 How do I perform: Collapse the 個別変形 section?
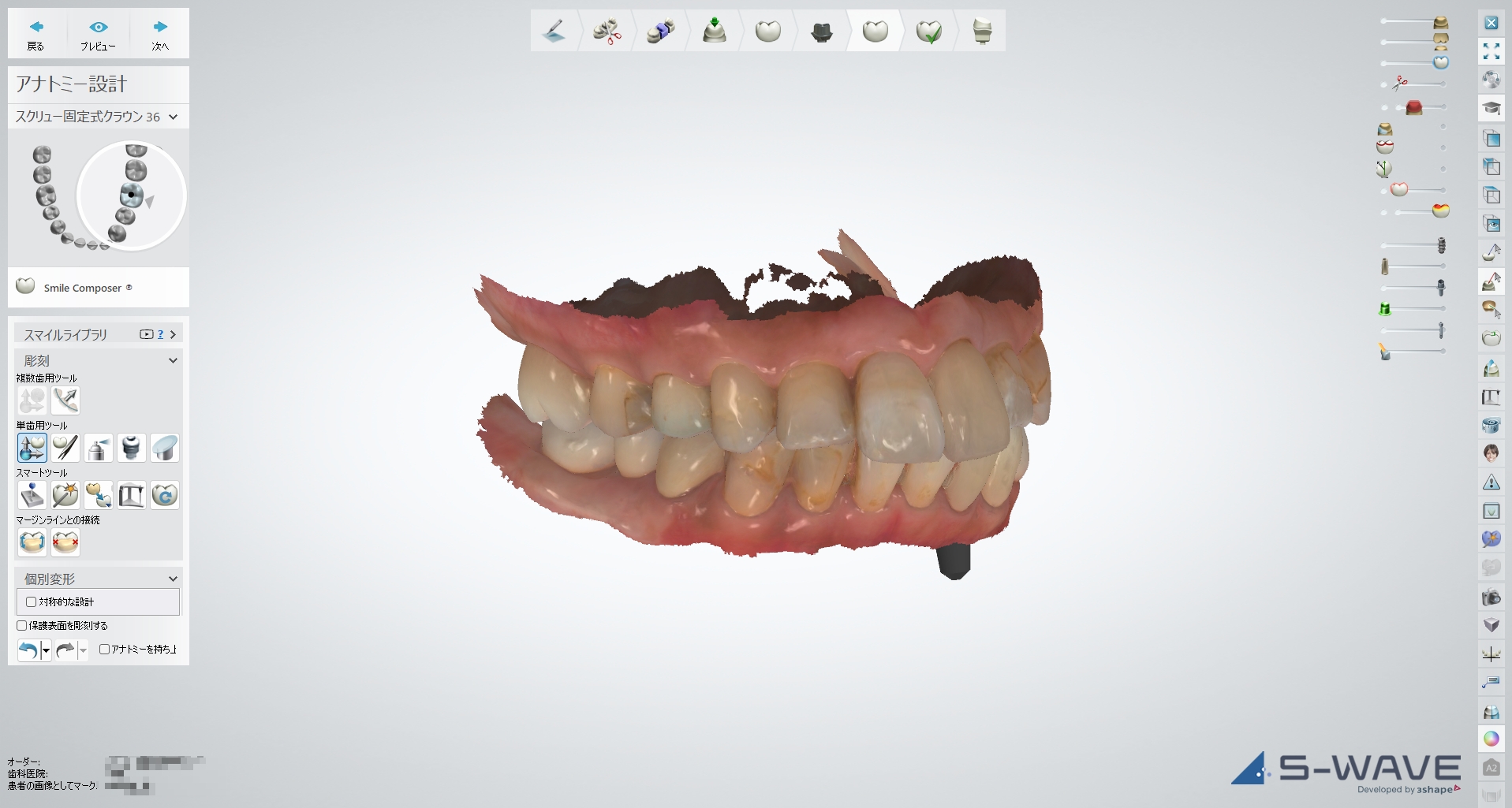point(174,579)
